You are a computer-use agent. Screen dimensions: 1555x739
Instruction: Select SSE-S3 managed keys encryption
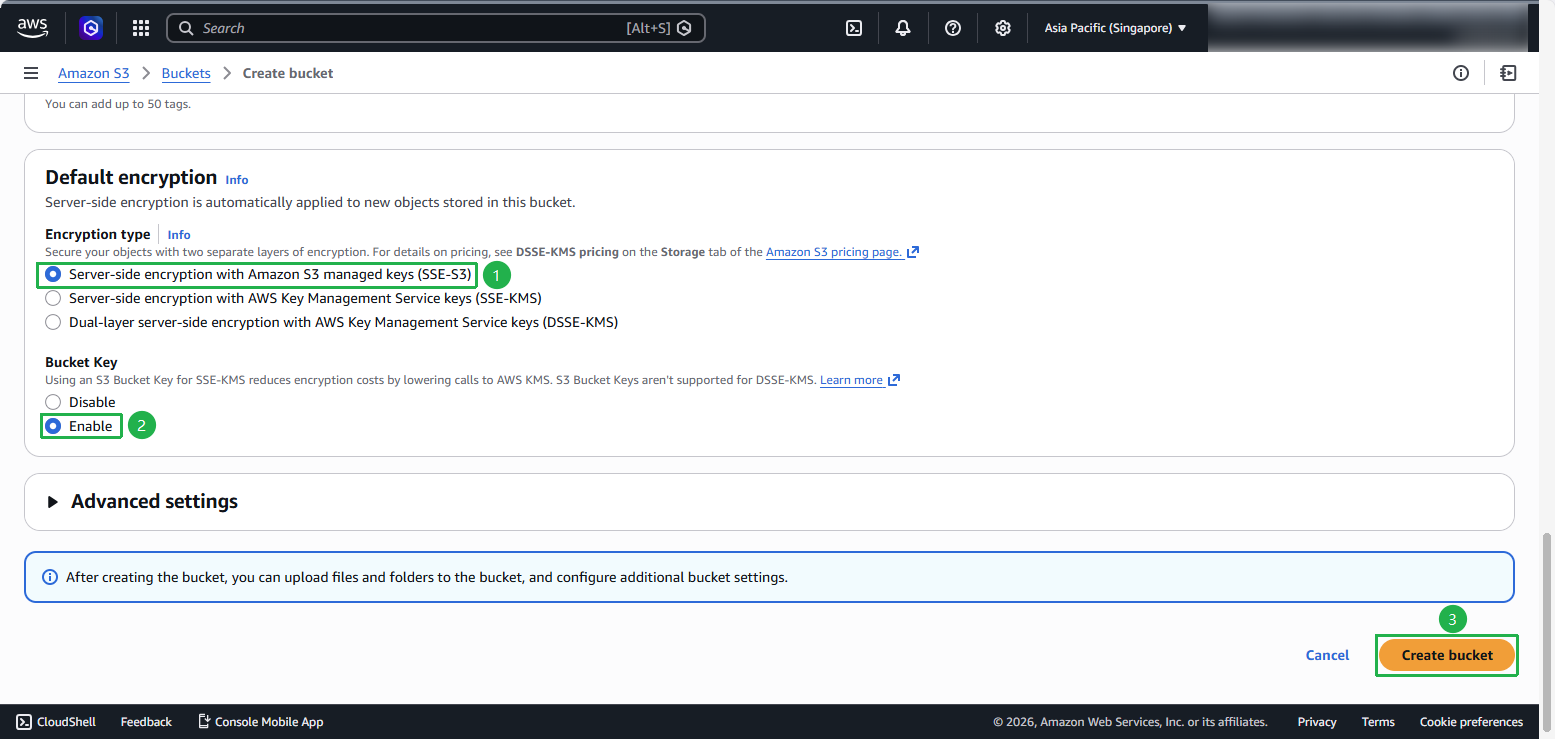(x=53, y=274)
